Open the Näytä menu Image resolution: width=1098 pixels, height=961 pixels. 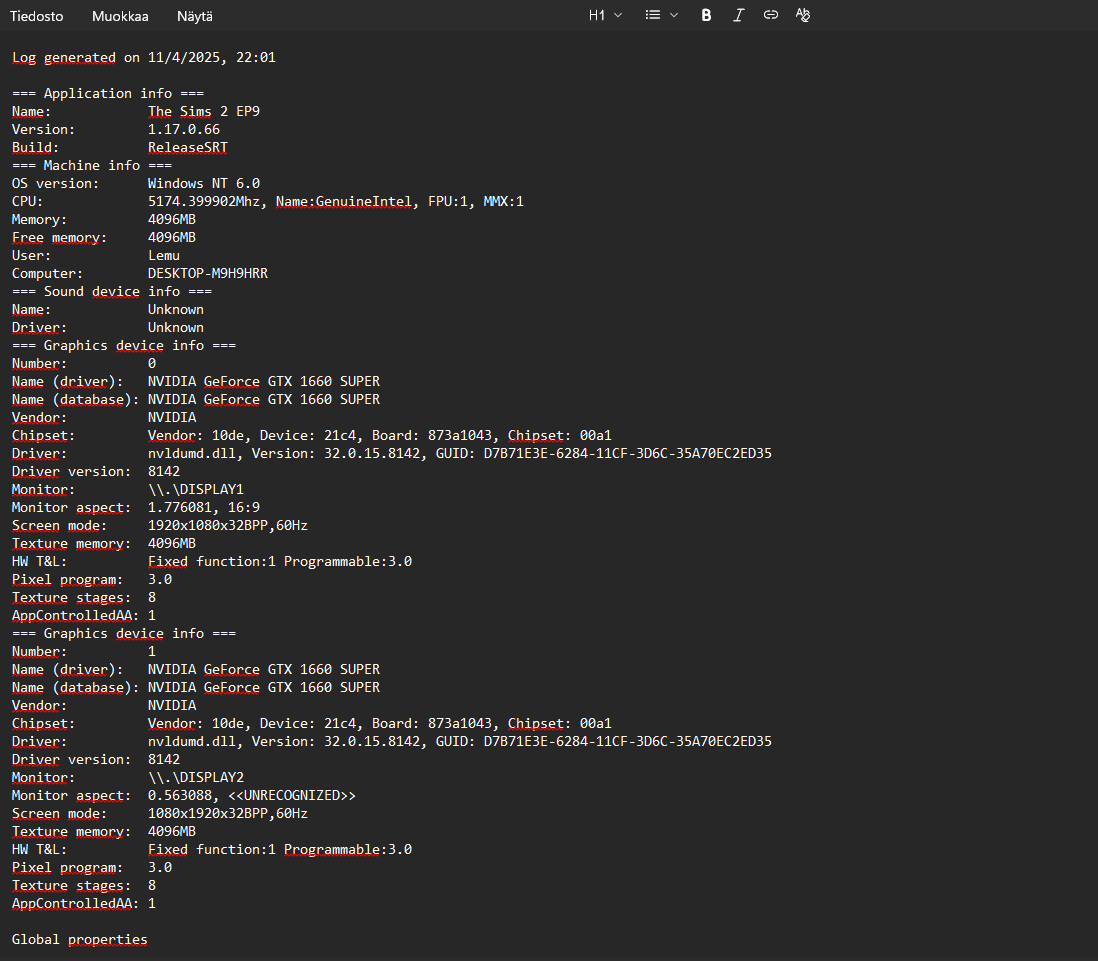[195, 16]
